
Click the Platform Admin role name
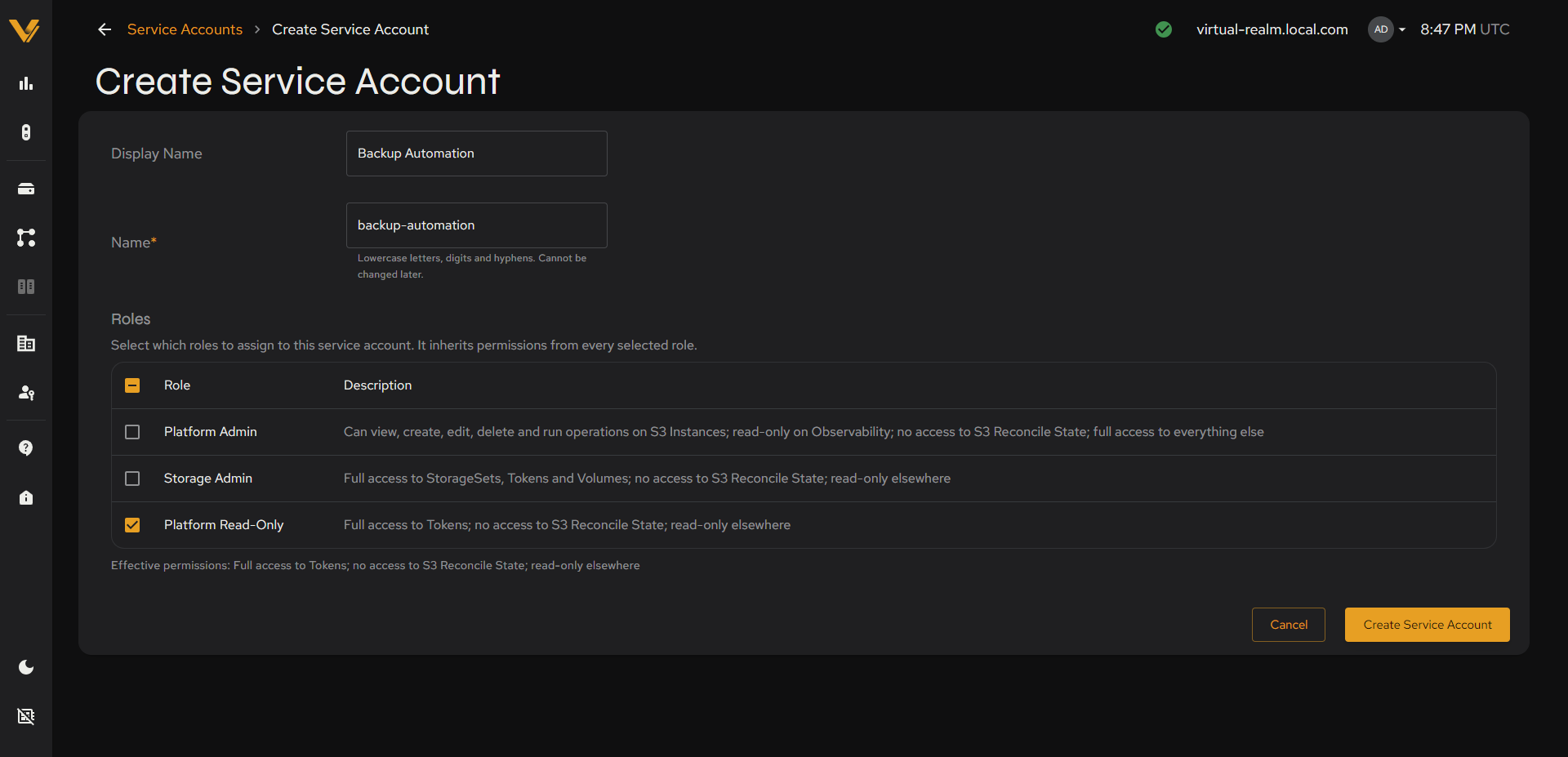(211, 432)
